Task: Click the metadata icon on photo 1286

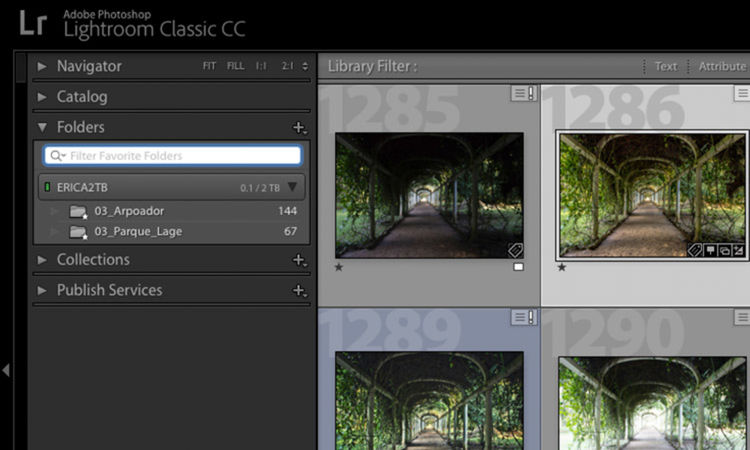Action: 742,93
